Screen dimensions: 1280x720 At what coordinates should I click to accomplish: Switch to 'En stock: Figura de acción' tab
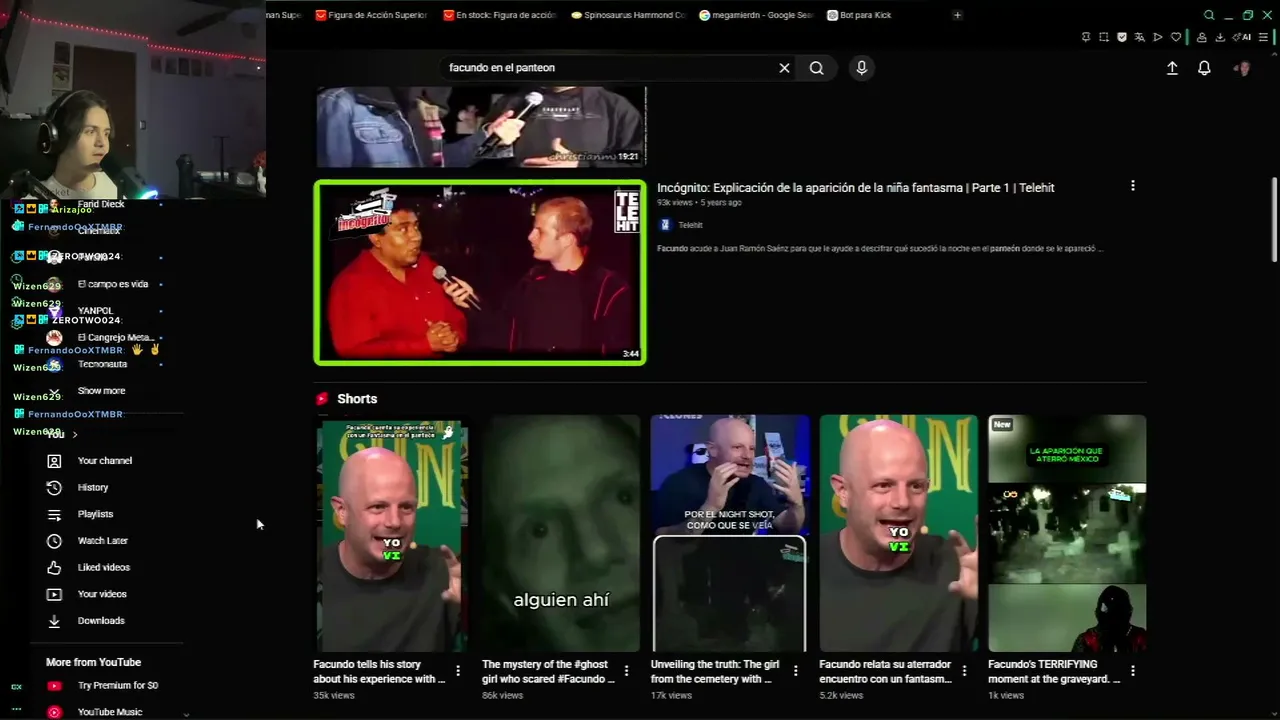coord(498,15)
